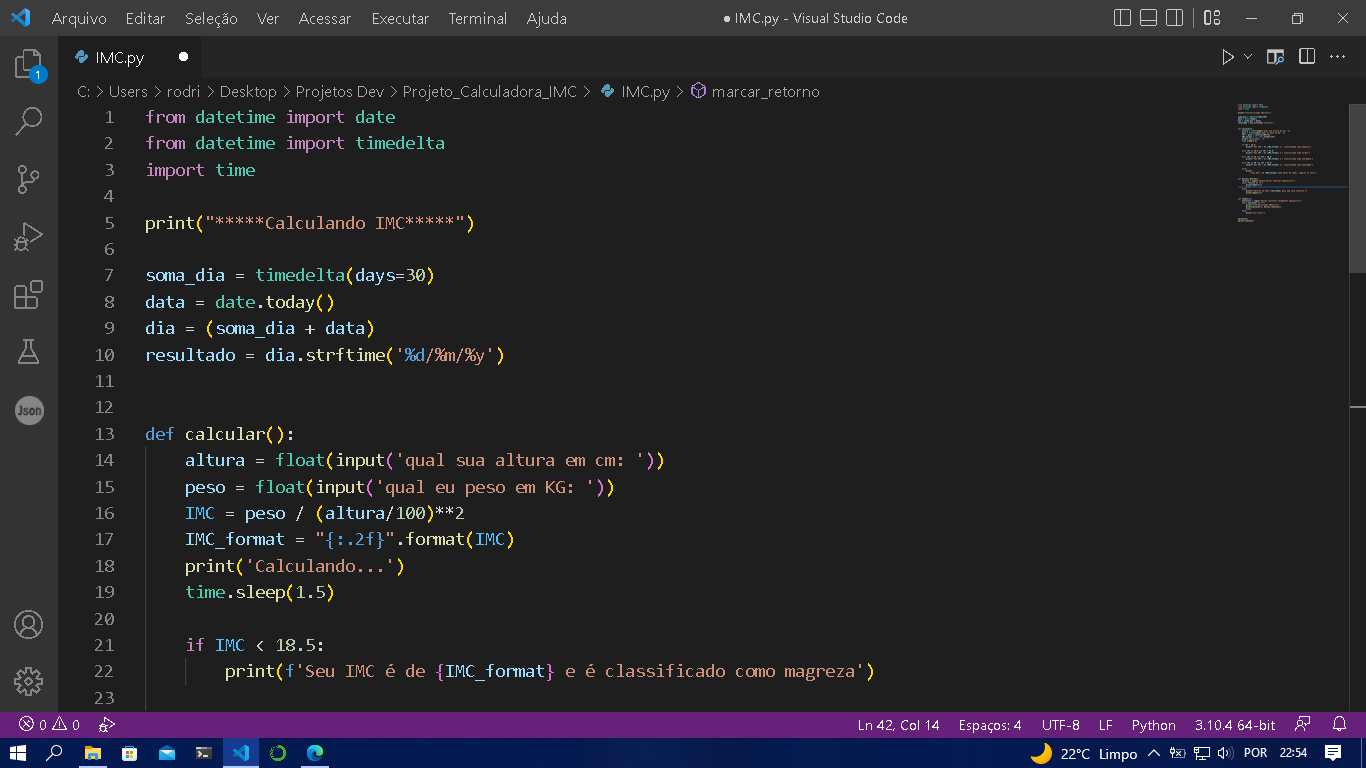The height and width of the screenshot is (768, 1366).
Task: Open the Terminal menu
Action: (477, 18)
